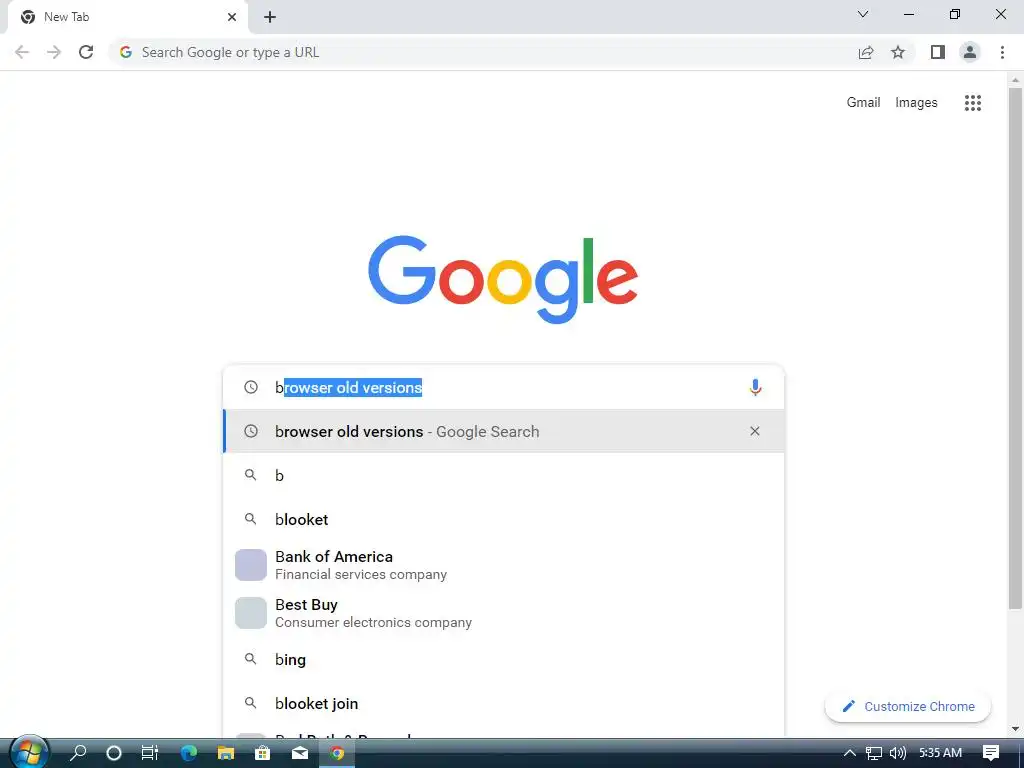
Task: Select Bank of America suggestion
Action: tap(504, 565)
